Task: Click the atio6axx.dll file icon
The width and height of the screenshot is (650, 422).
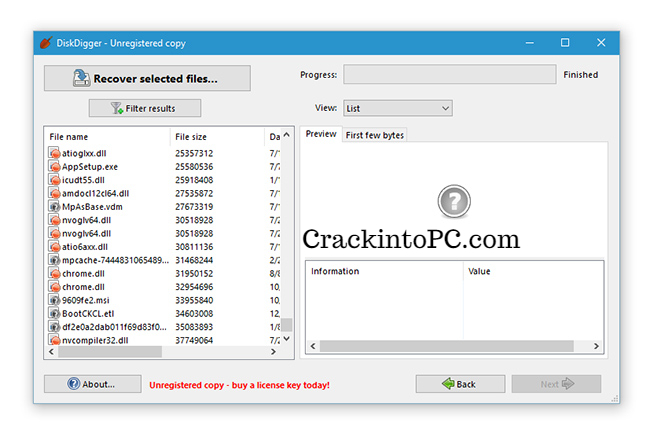Action: [54, 247]
